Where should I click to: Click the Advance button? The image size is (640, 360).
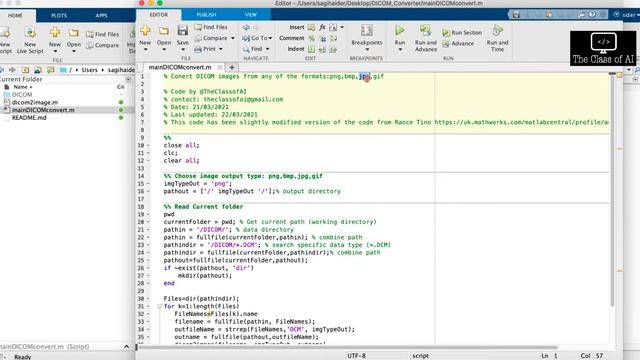458,43
